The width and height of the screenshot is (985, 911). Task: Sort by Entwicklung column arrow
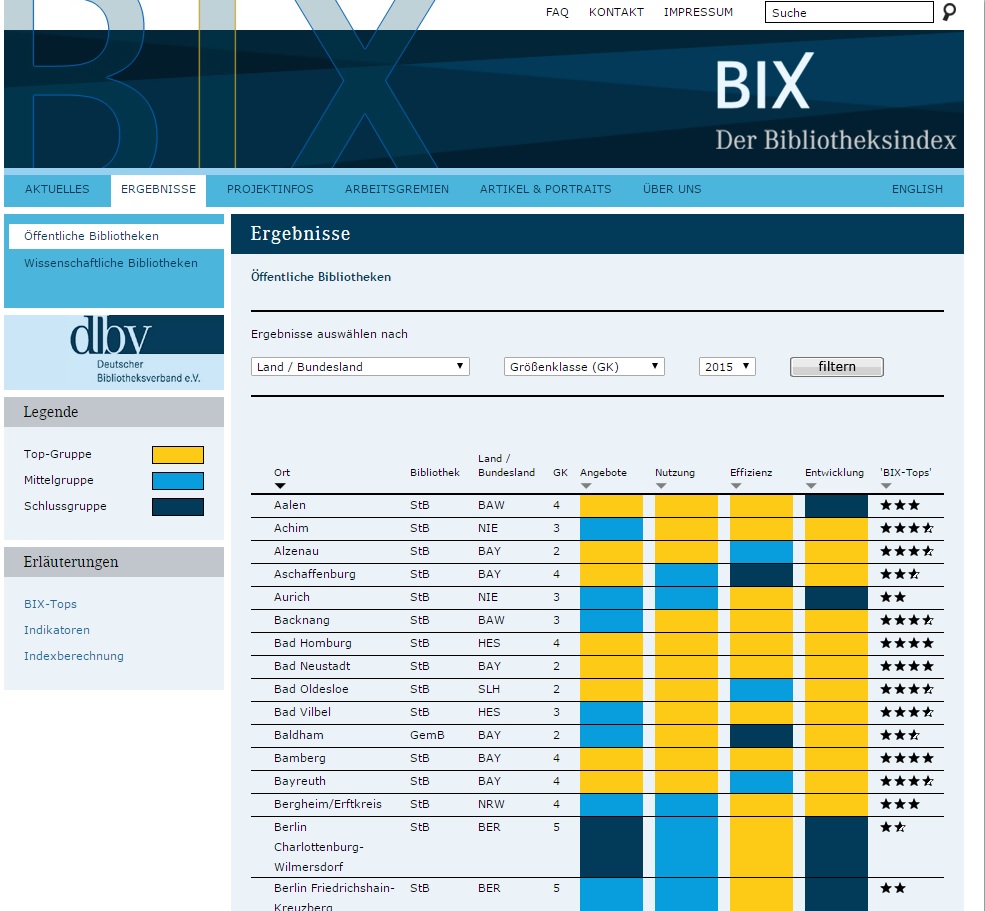click(x=811, y=486)
